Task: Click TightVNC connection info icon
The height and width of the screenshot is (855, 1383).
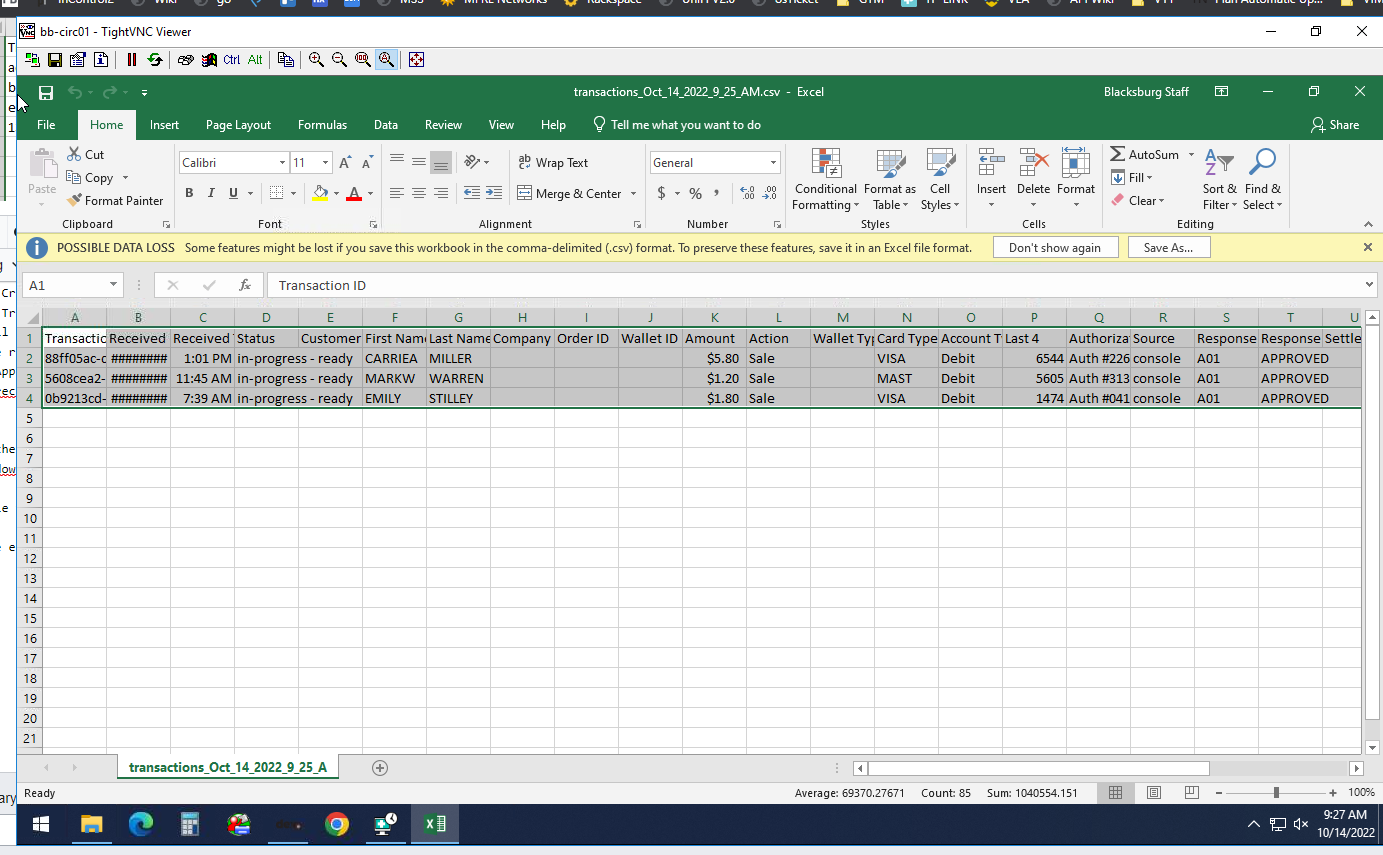Action: 101,60
